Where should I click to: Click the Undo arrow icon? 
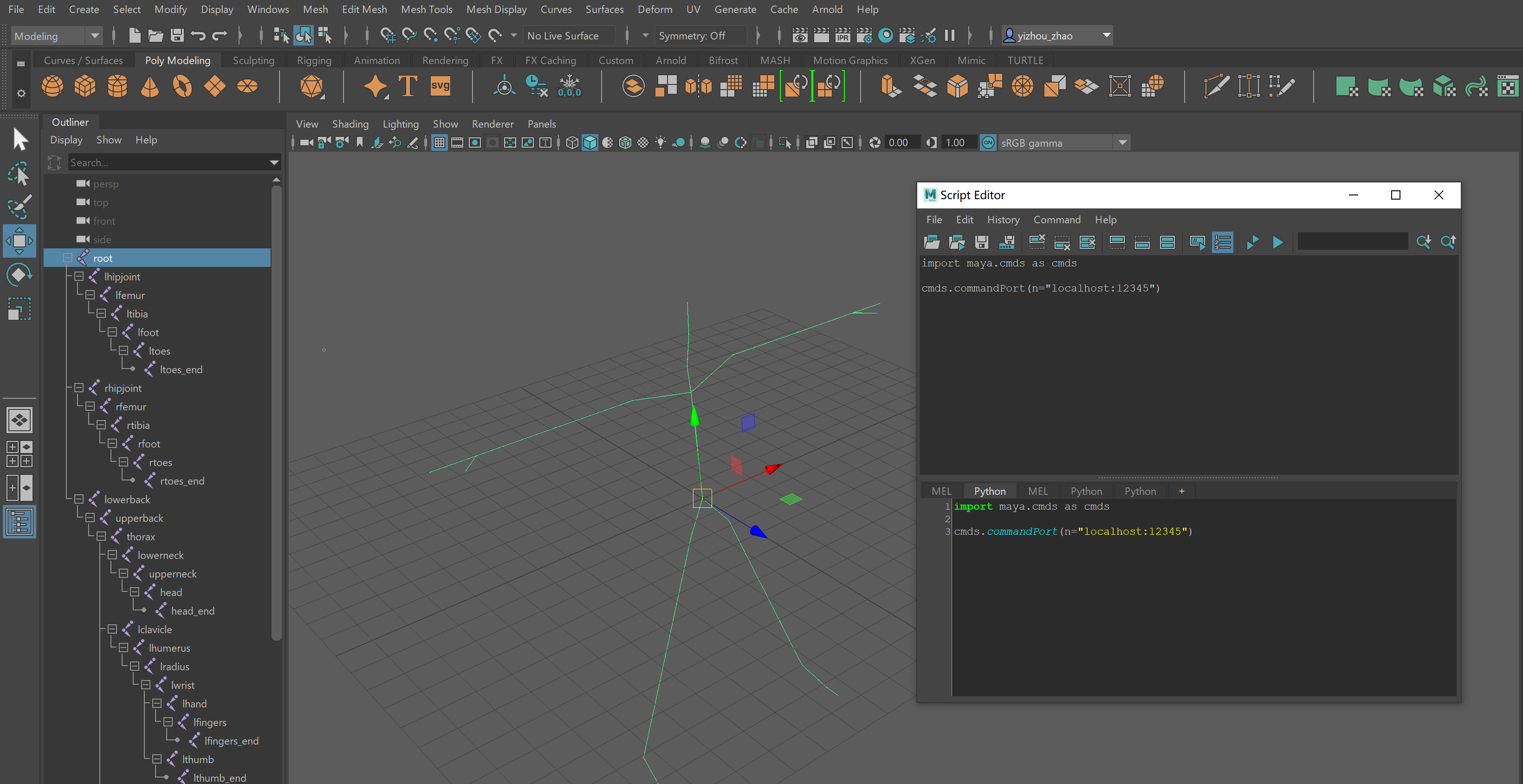tap(198, 35)
